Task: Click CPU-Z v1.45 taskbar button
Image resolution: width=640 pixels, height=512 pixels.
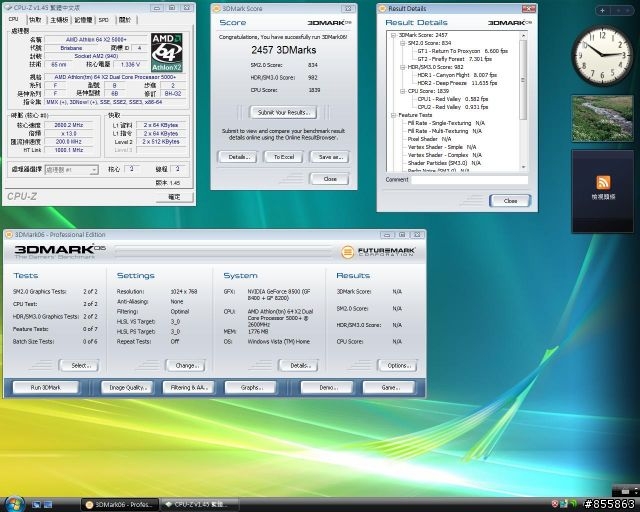Action: pyautogui.click(x=200, y=505)
